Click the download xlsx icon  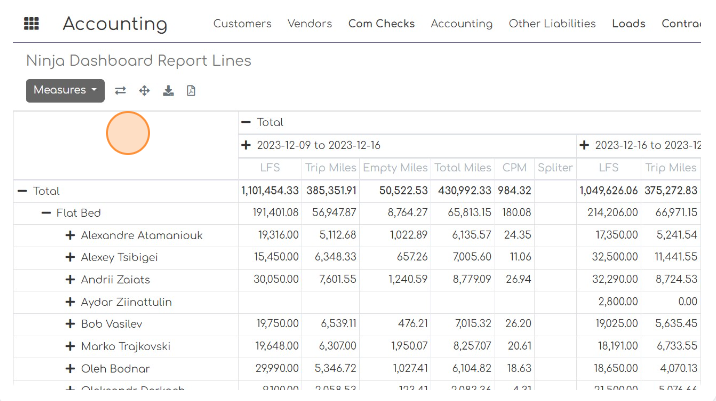coord(168,91)
